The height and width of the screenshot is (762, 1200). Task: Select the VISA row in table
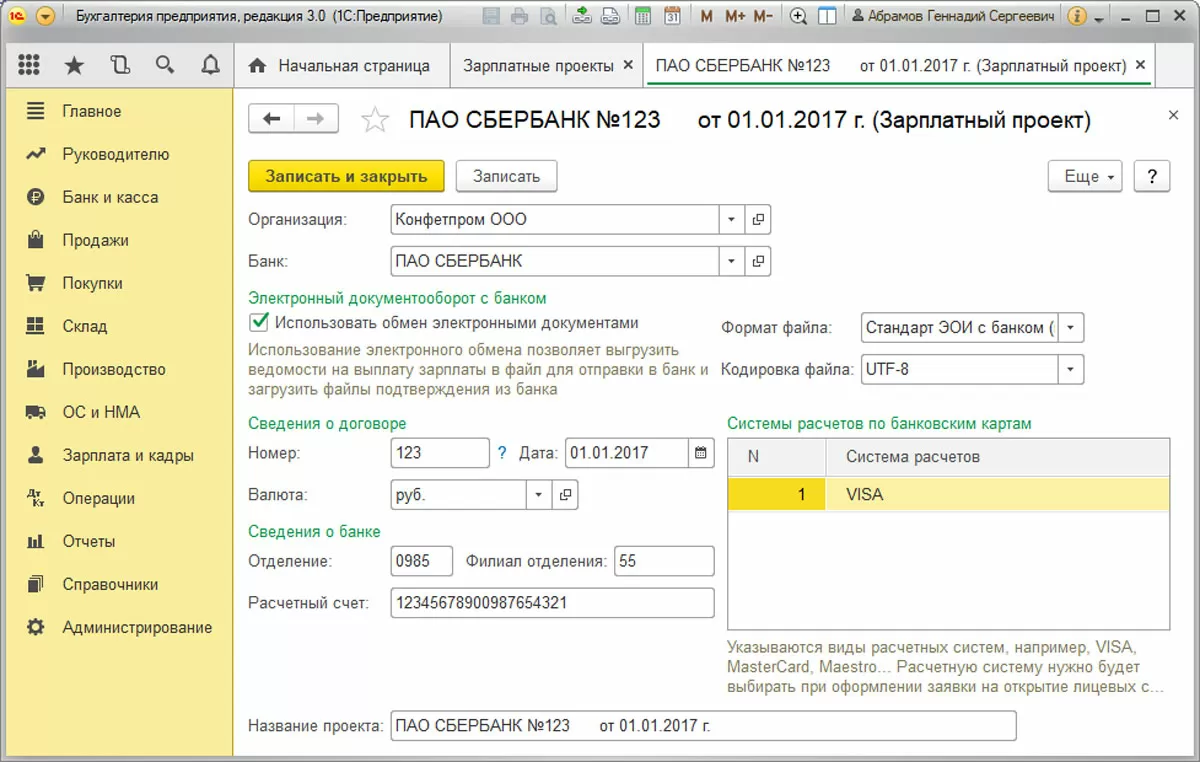(x=948, y=494)
